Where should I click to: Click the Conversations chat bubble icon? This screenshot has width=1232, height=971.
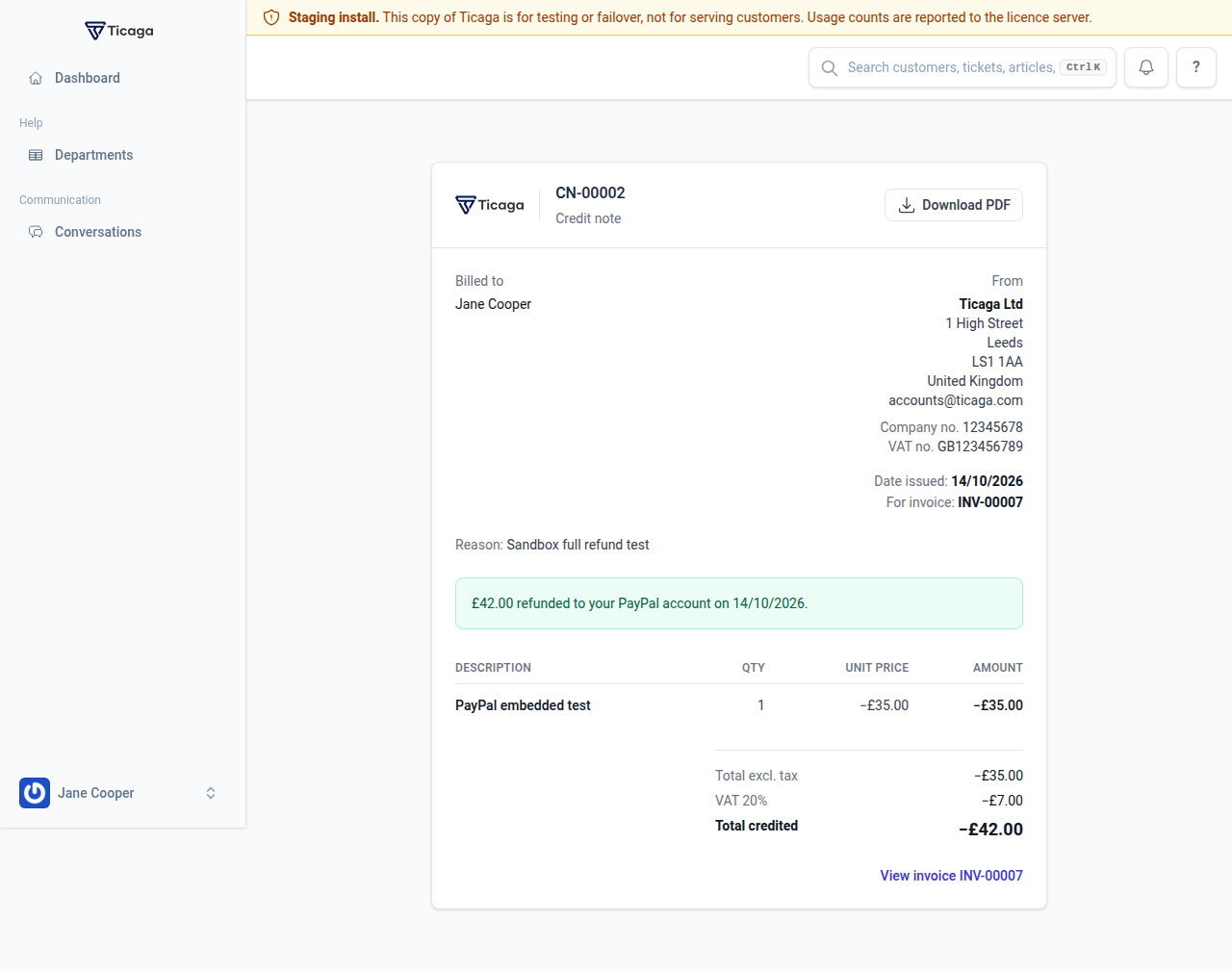[x=36, y=232]
